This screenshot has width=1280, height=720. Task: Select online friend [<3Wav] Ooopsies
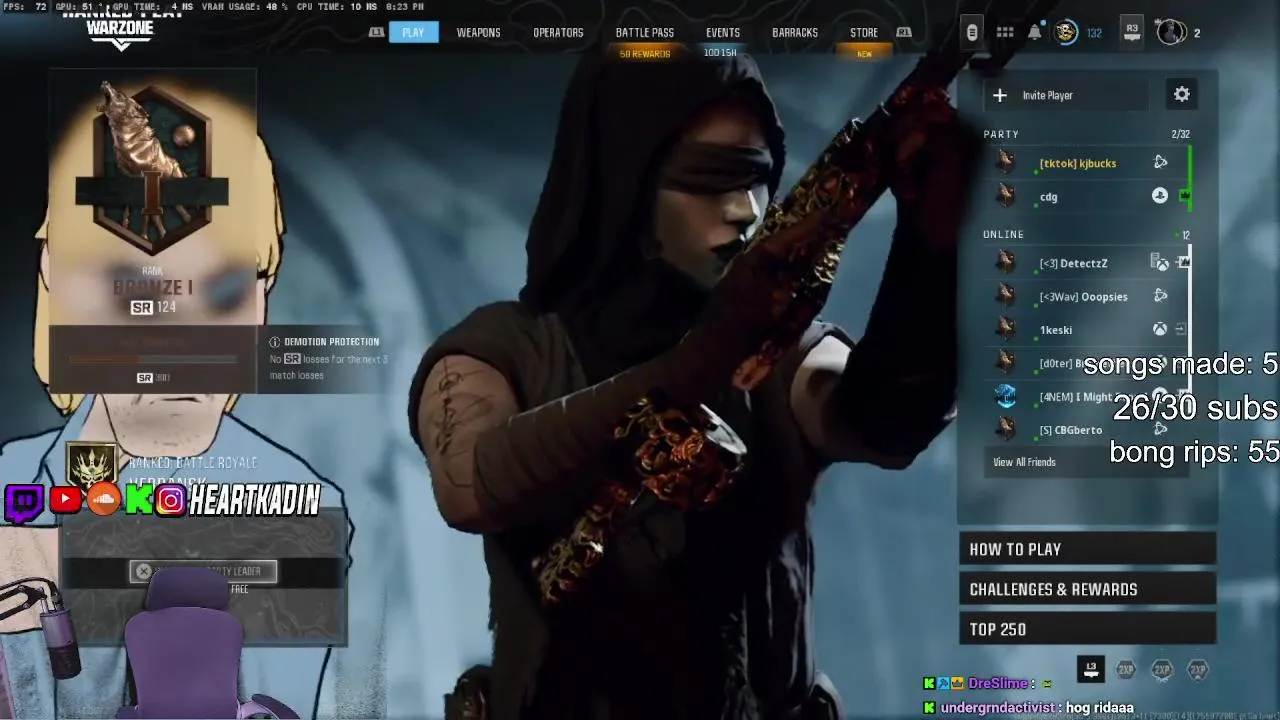coord(1086,296)
